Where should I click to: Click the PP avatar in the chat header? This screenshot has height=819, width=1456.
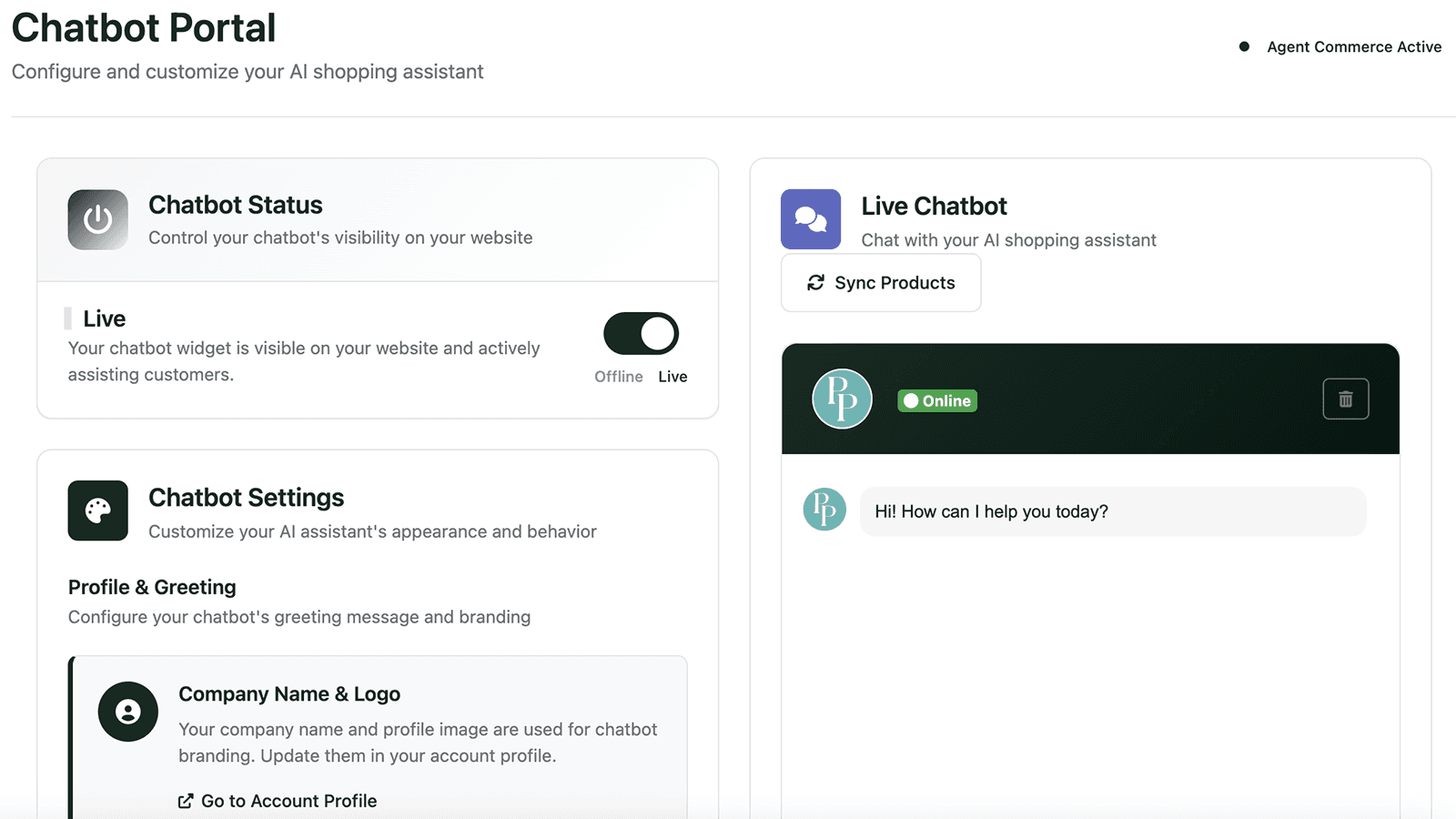coord(841,399)
